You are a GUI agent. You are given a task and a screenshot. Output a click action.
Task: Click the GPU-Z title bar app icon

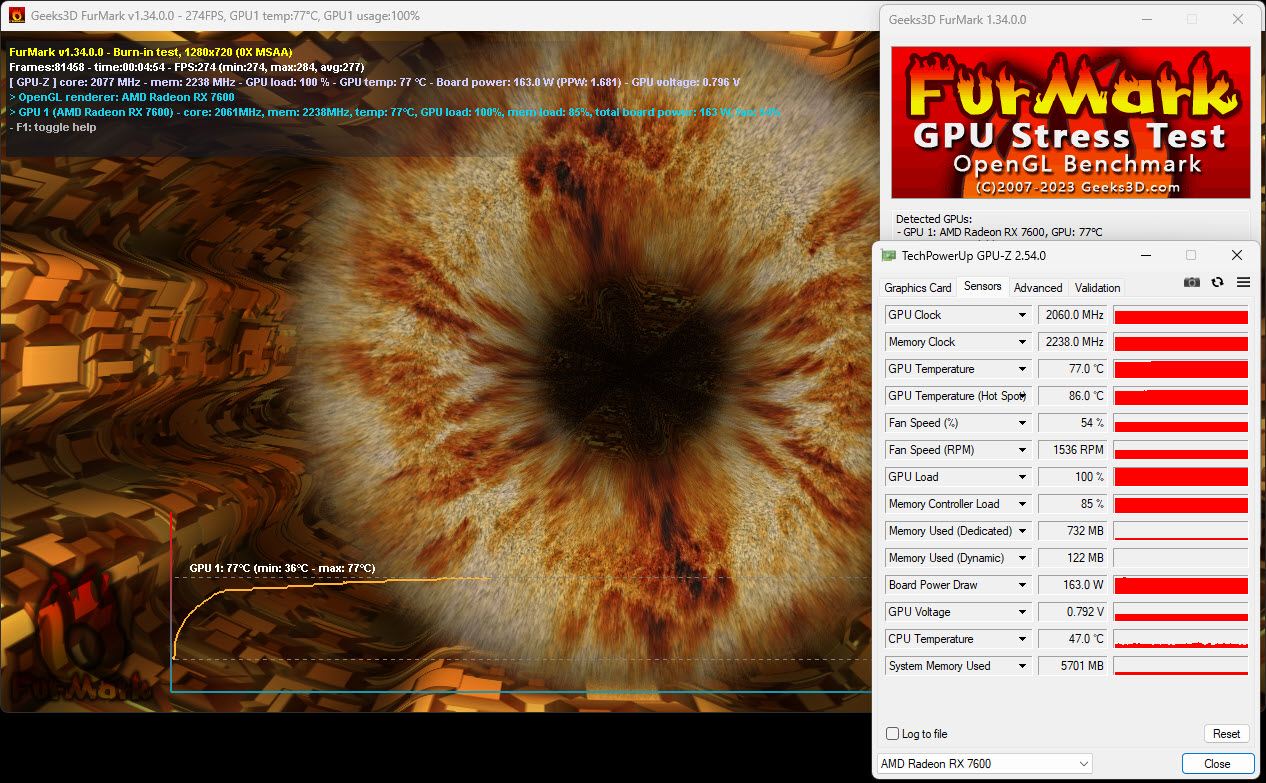888,256
